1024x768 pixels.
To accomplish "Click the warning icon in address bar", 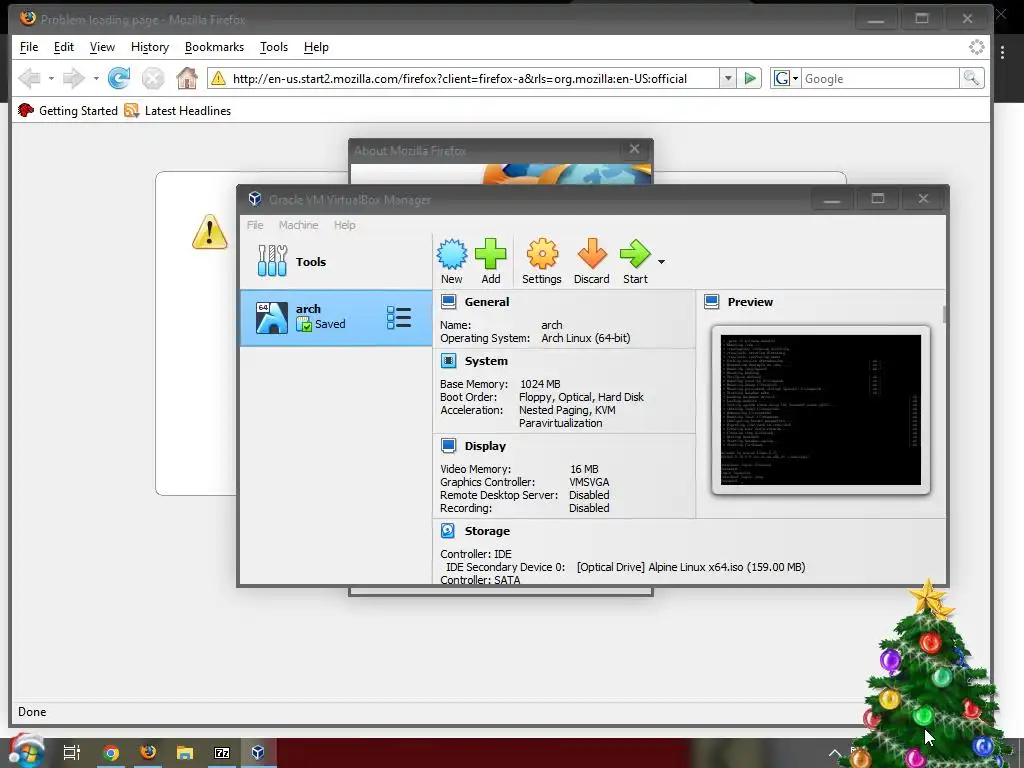I will click(218, 78).
